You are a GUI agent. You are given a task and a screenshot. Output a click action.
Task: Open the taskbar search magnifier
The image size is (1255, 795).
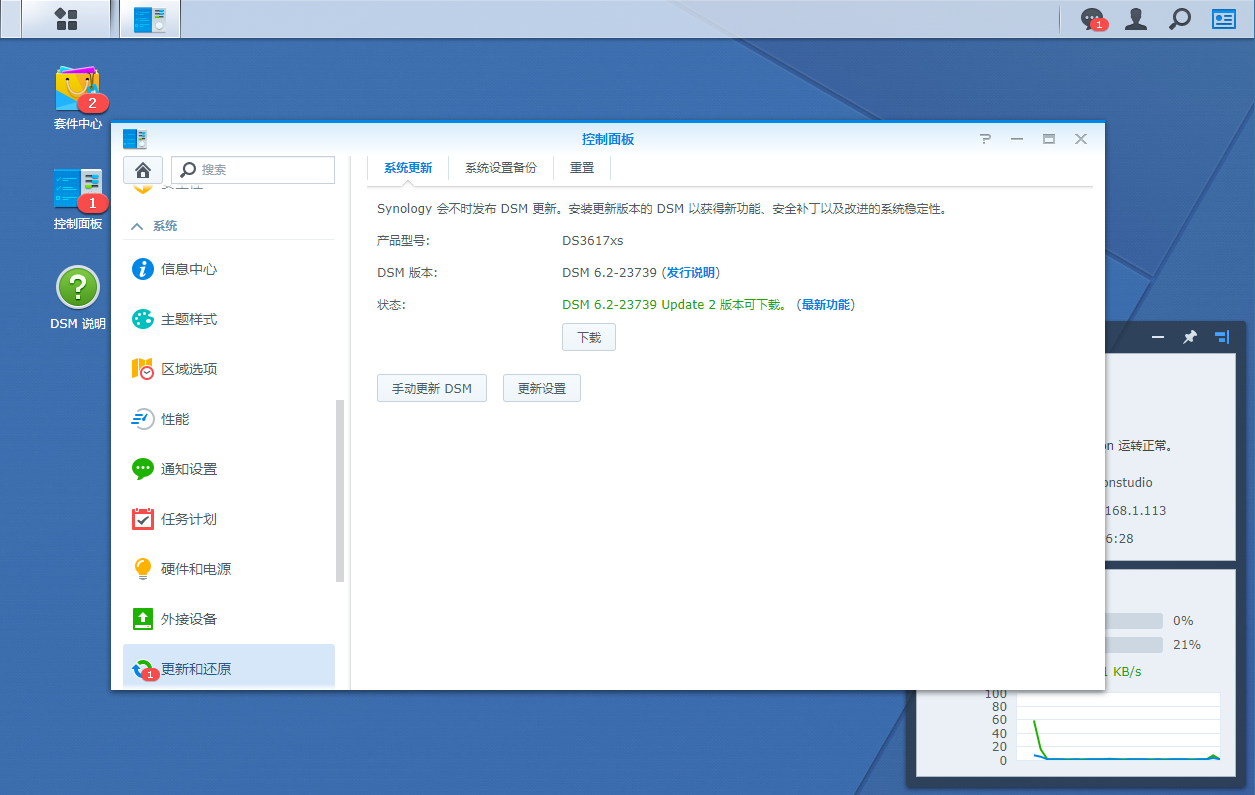pyautogui.click(x=1178, y=18)
